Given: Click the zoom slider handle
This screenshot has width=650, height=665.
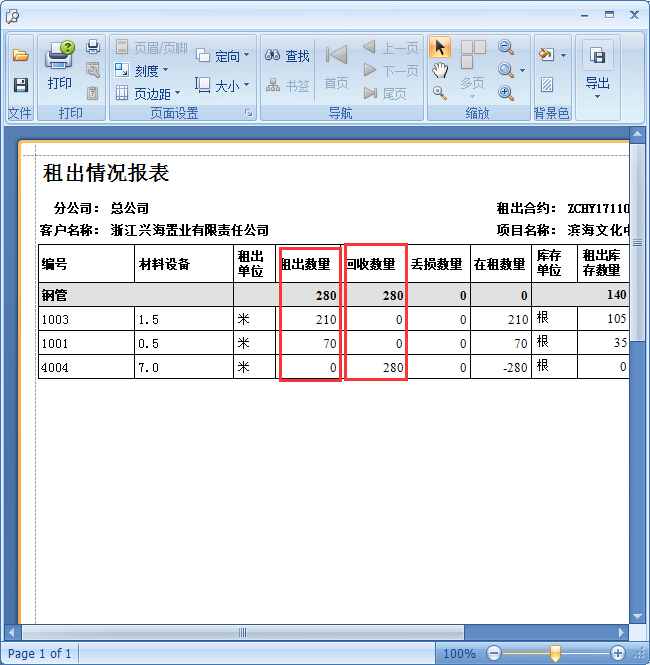Looking at the screenshot, I should [x=555, y=653].
